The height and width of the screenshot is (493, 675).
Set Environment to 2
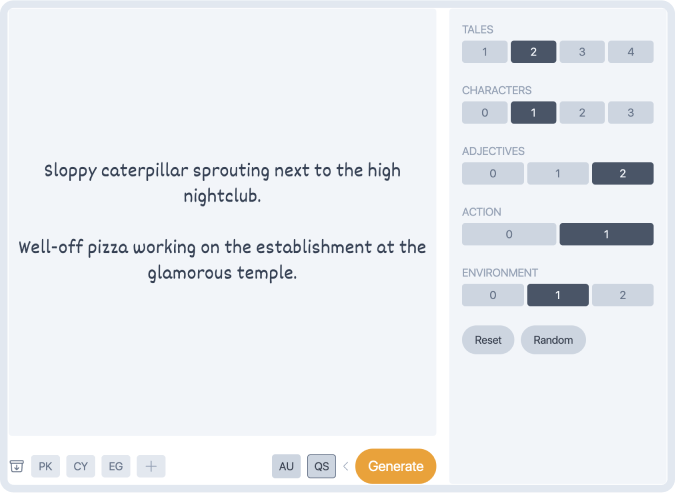pos(622,296)
